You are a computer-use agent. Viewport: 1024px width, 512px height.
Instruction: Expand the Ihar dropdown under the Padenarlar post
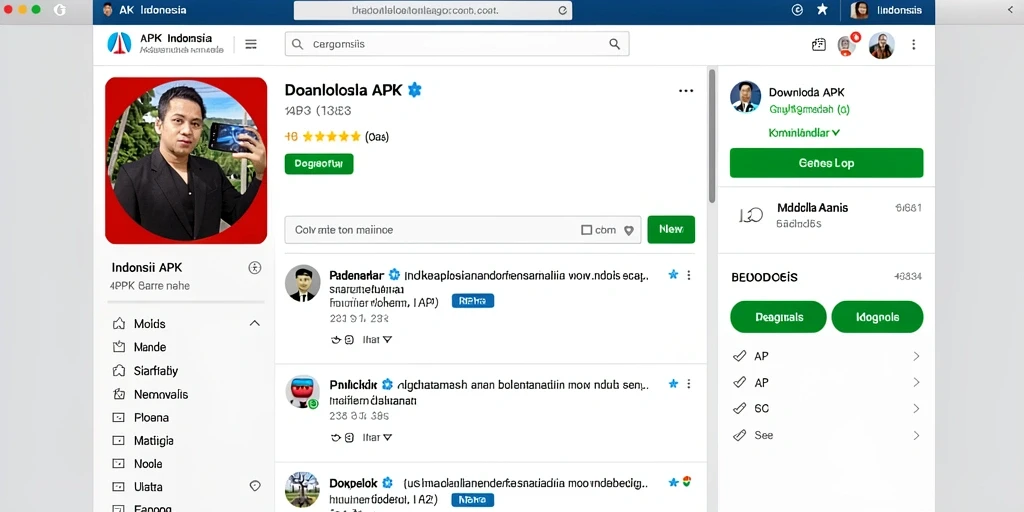377,340
